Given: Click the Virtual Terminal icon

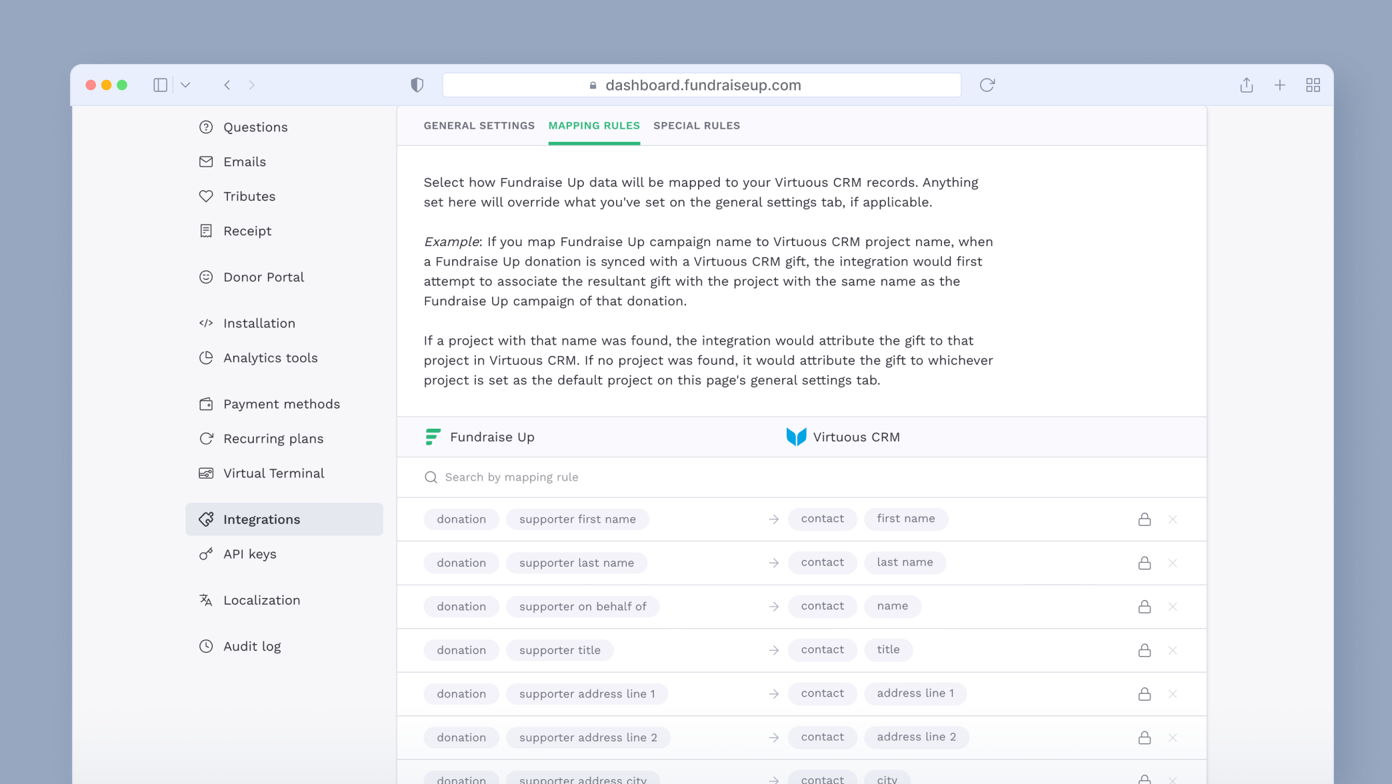Looking at the screenshot, I should [x=204, y=473].
